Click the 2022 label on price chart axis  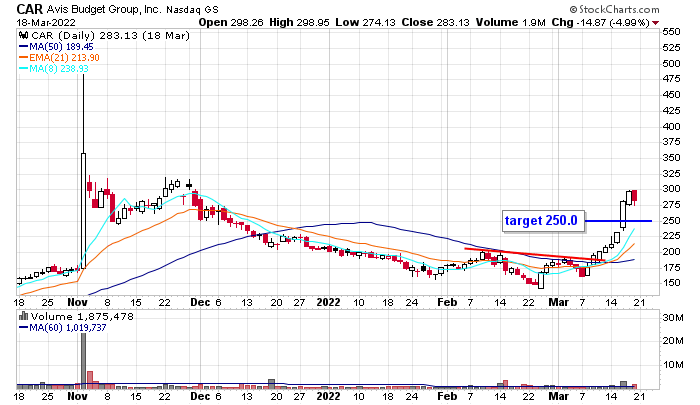(x=328, y=302)
